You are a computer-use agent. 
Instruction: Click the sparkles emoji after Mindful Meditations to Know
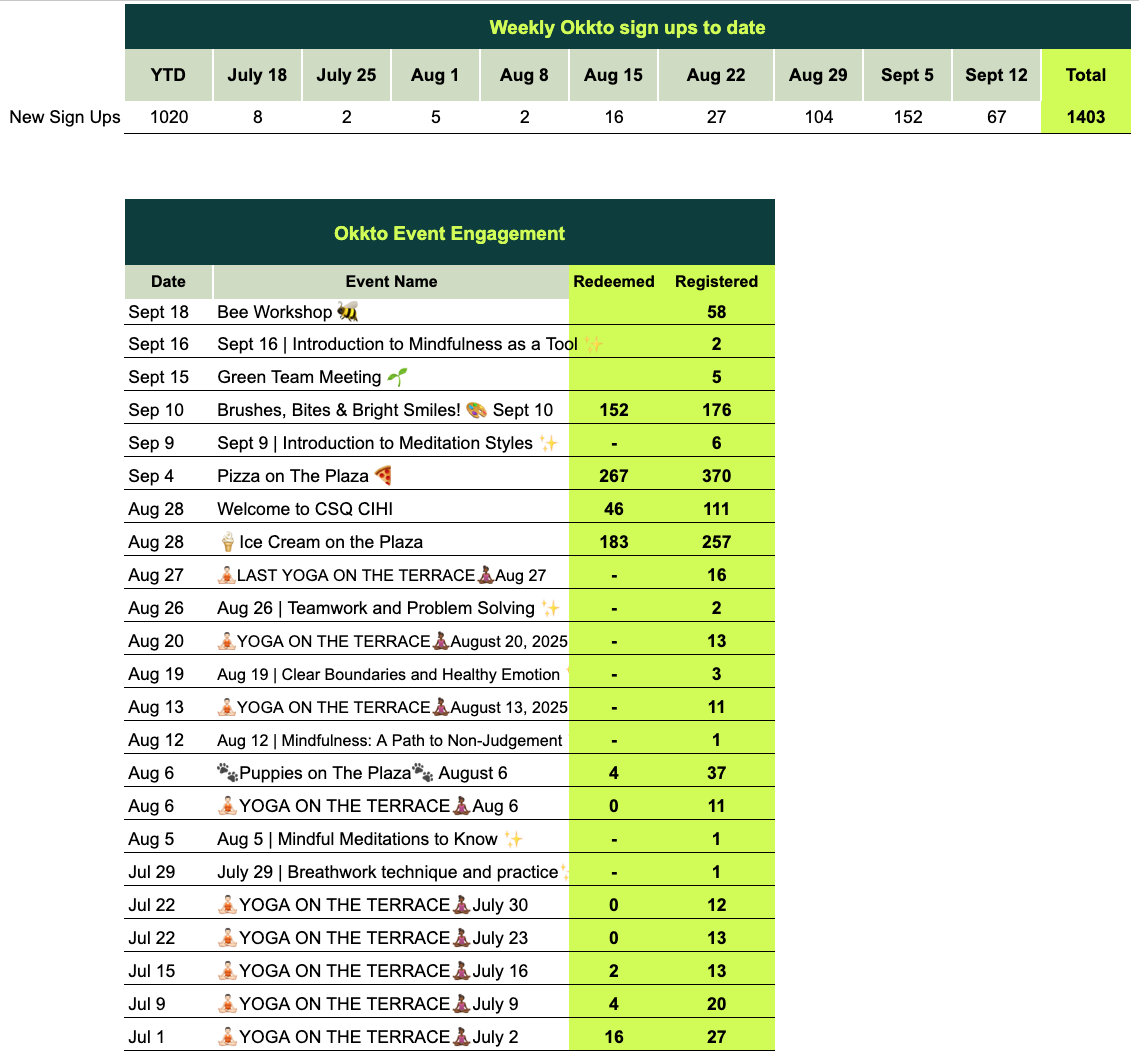point(513,839)
